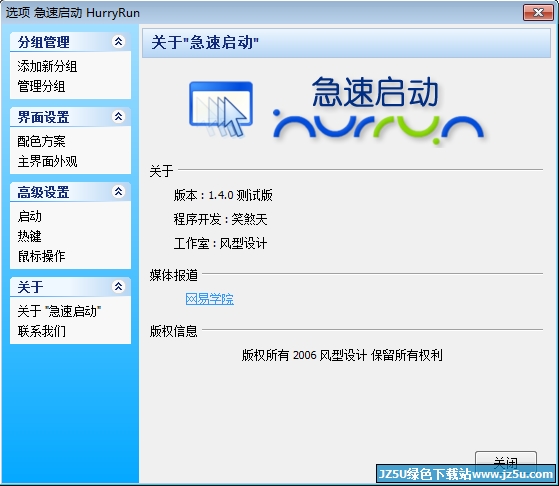This screenshot has height=486, width=559.
Task: Close the options window with the X
Action: tap(538, 12)
